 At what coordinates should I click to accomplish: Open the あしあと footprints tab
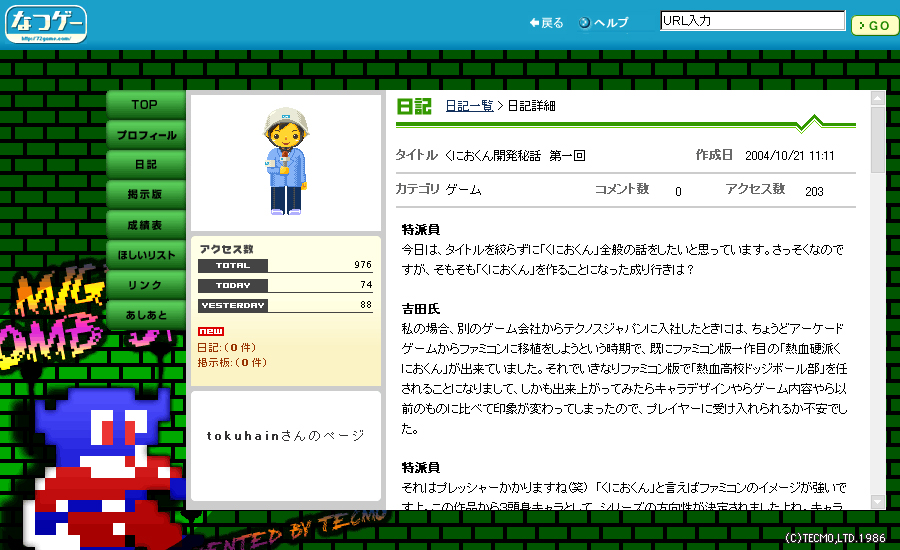(x=146, y=315)
